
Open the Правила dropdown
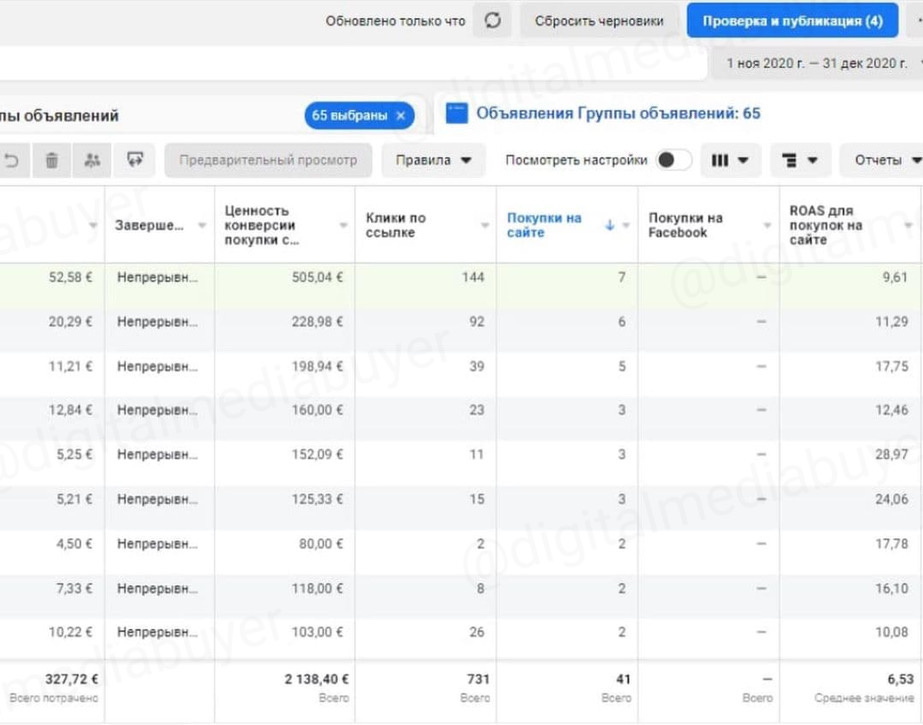pyautogui.click(x=433, y=160)
